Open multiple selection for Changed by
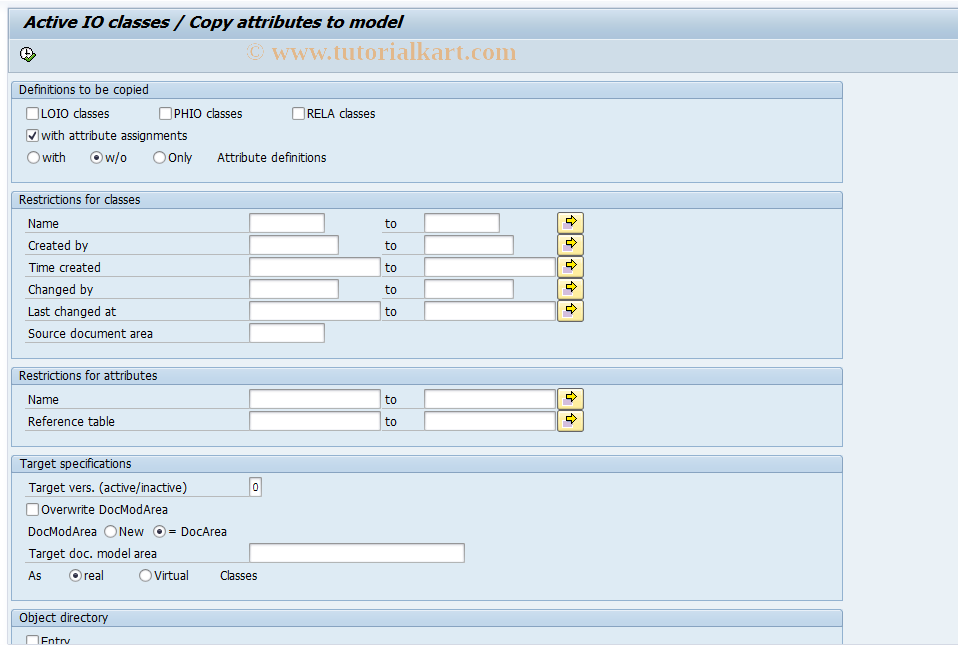Image resolution: width=958 pixels, height=645 pixels. 570,289
